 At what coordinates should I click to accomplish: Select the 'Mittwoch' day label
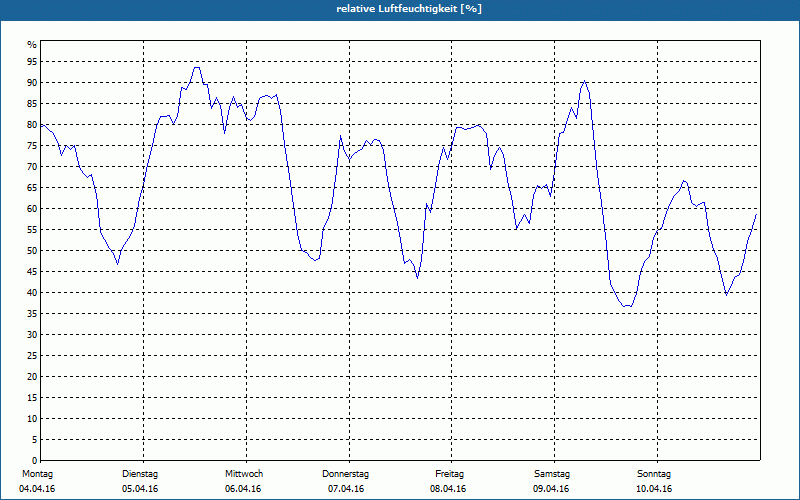pyautogui.click(x=244, y=474)
